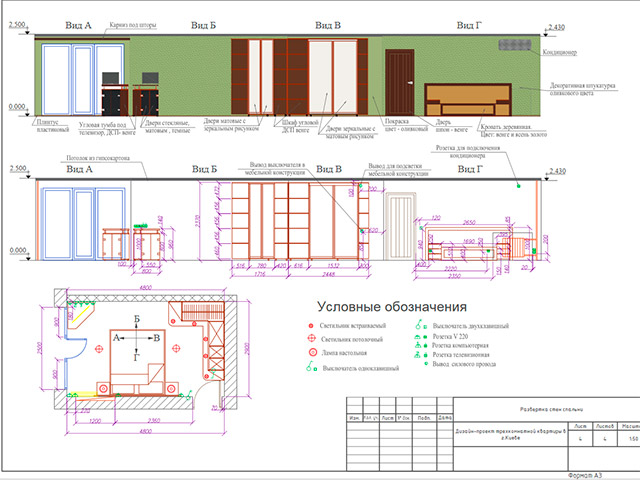Select the computer socket legend symbol
Image resolution: width=640 pixels, height=480 pixels.
coord(420,347)
